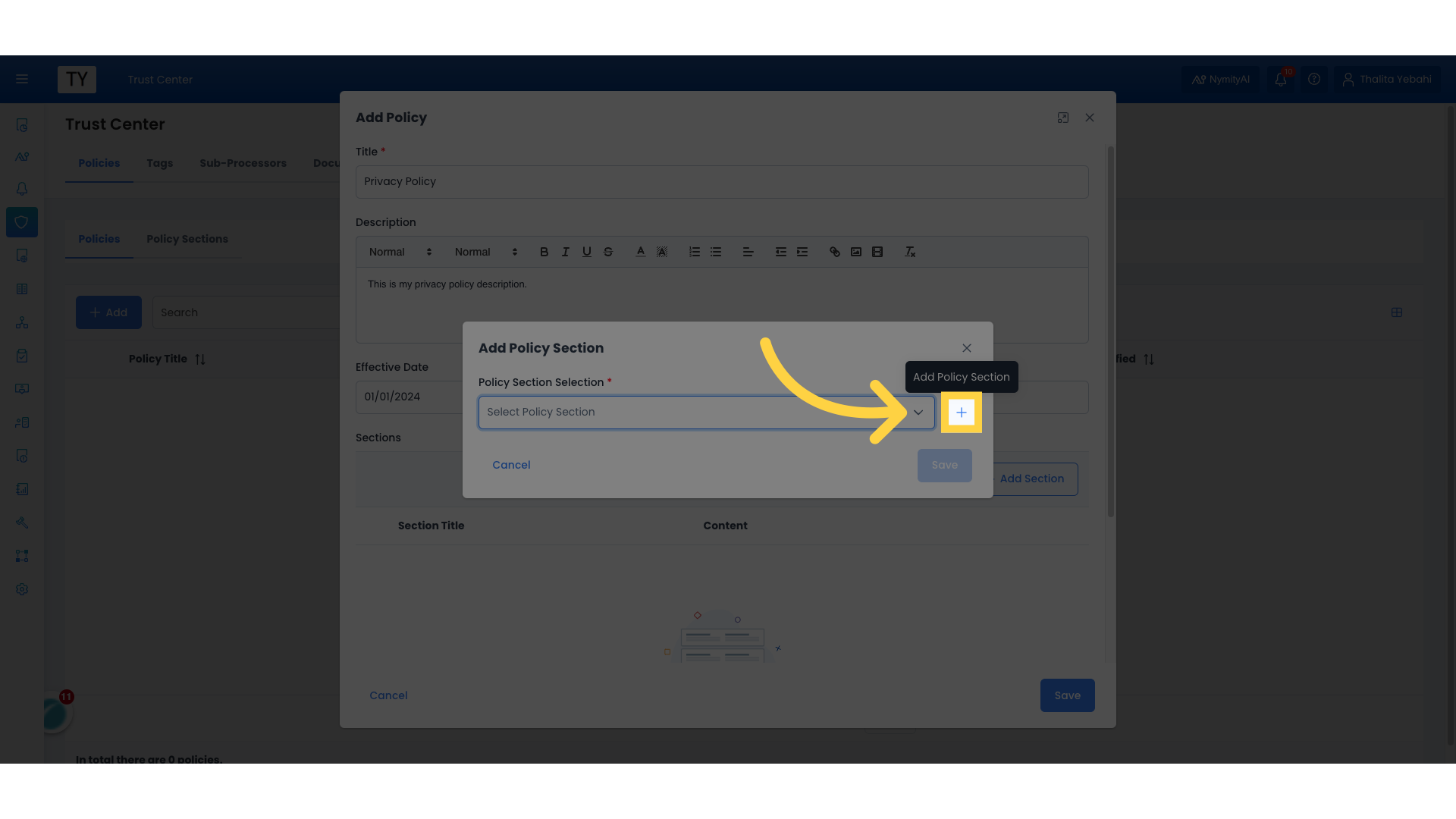
Task: Switch to the Sub-Processors tab
Action: (243, 163)
